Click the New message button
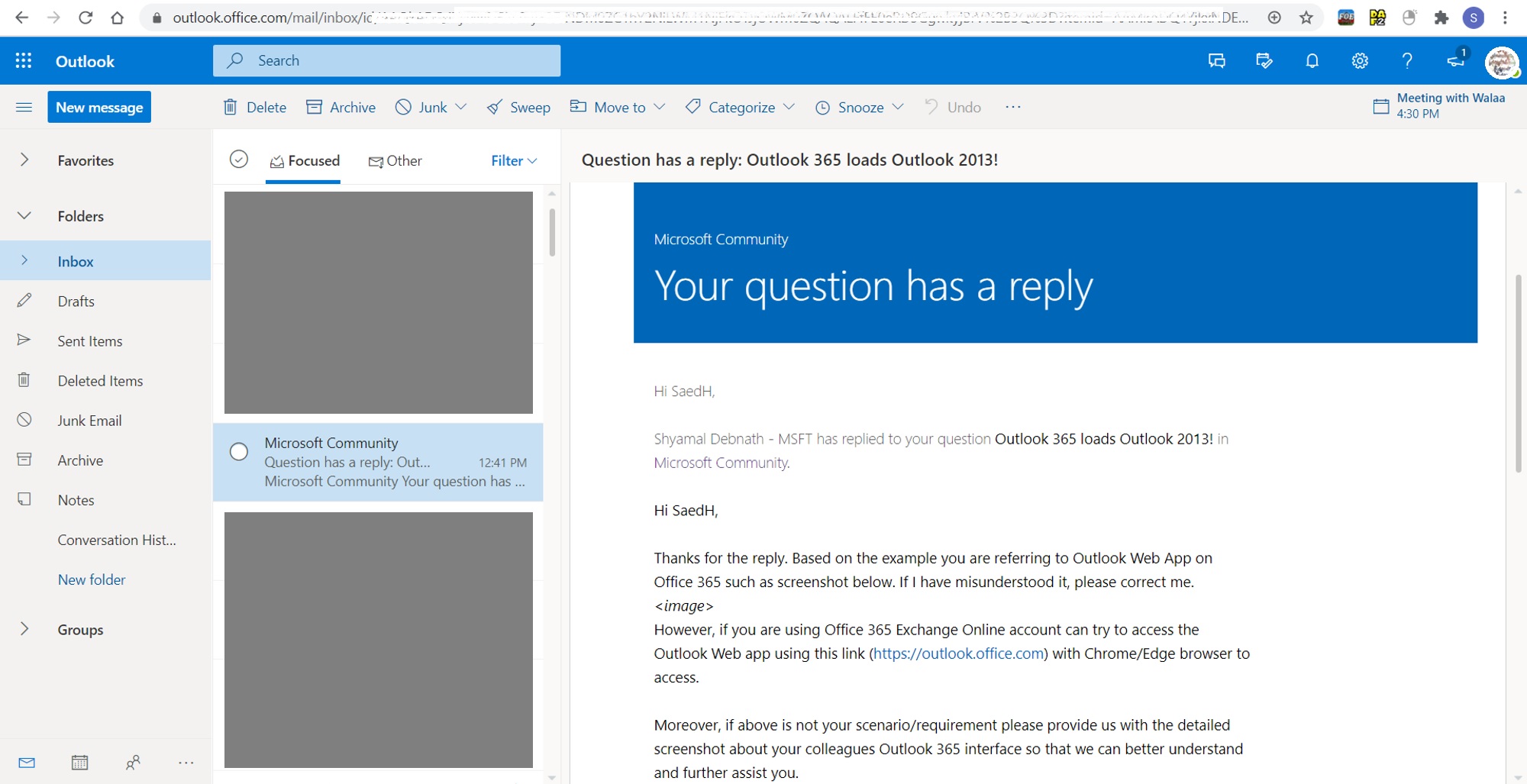Screen dimensions: 1527x784 pyautogui.click(x=99, y=107)
